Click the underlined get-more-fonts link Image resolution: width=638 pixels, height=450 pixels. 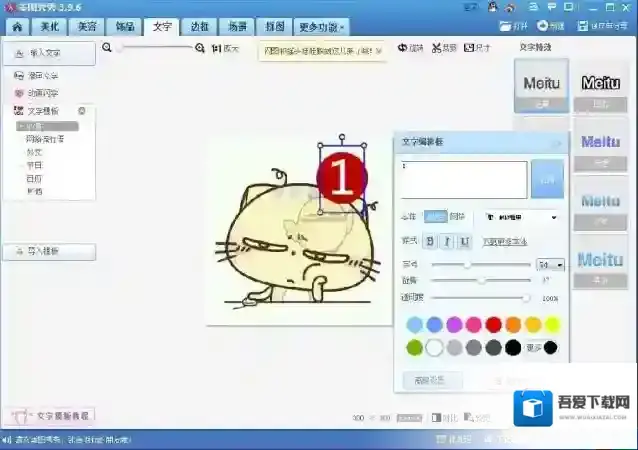(505, 242)
